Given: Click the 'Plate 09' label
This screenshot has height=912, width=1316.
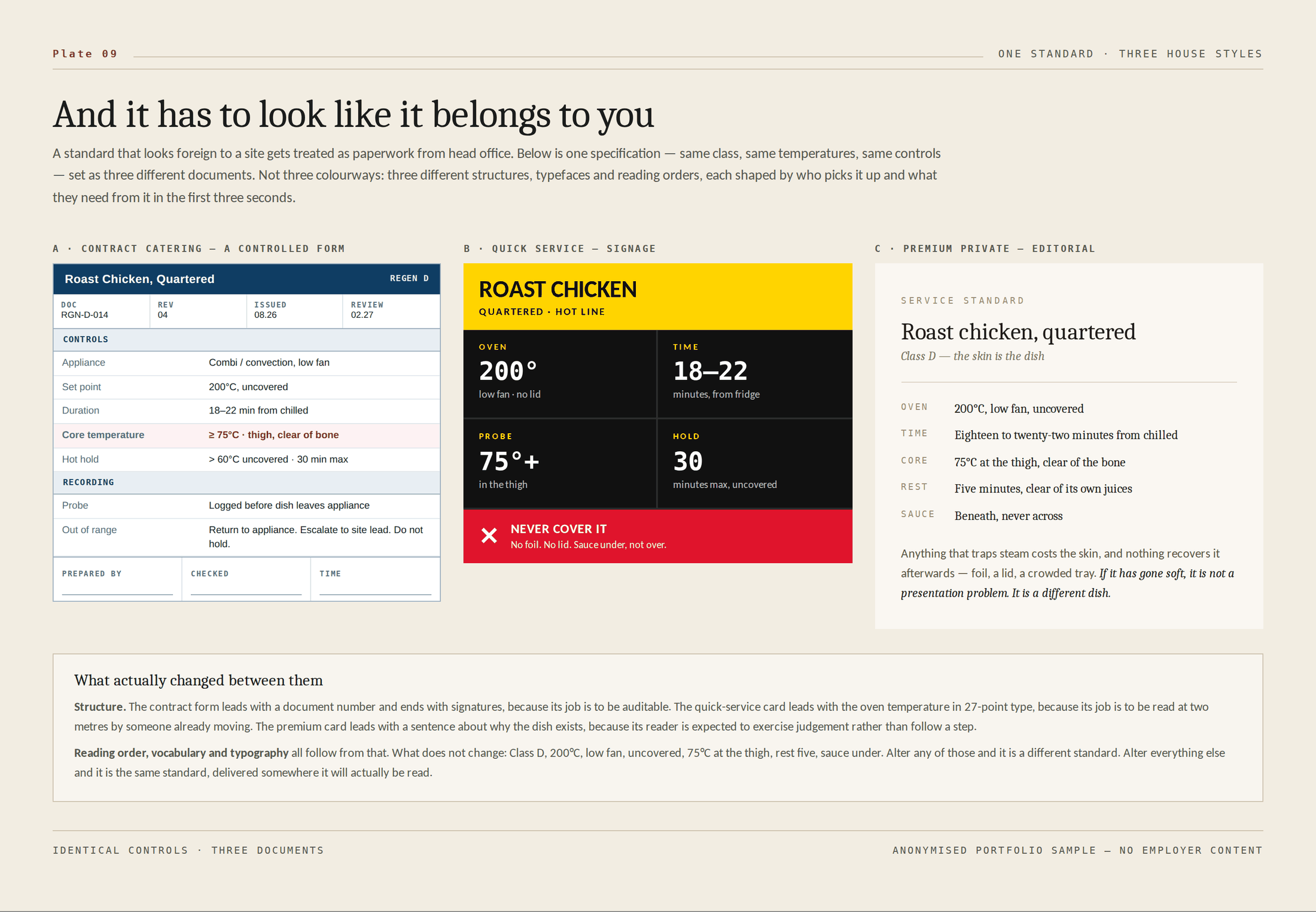Looking at the screenshot, I should click(85, 54).
